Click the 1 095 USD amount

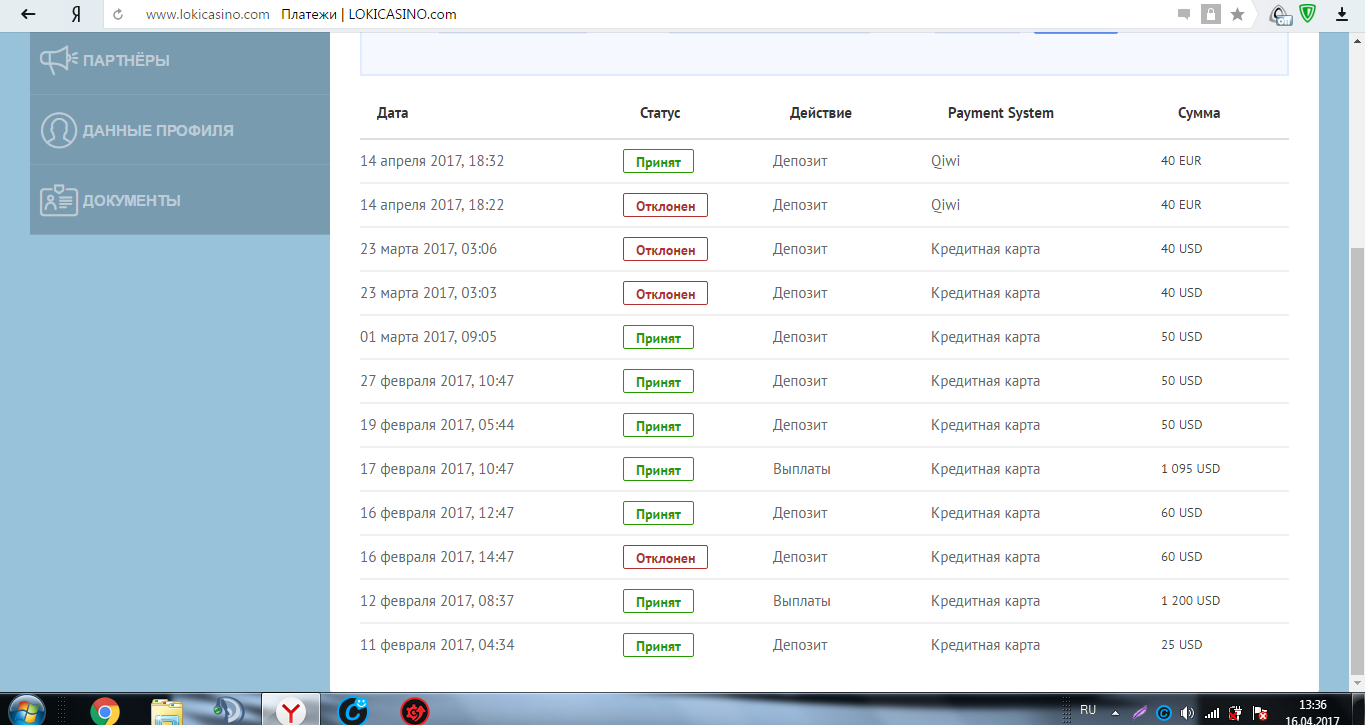click(x=1190, y=469)
